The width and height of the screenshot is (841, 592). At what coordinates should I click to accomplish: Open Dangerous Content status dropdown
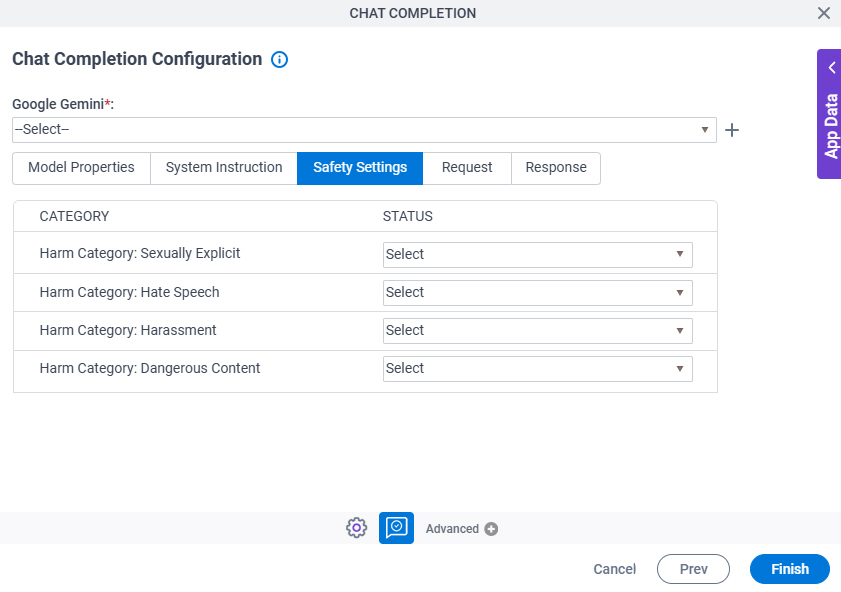pos(537,369)
